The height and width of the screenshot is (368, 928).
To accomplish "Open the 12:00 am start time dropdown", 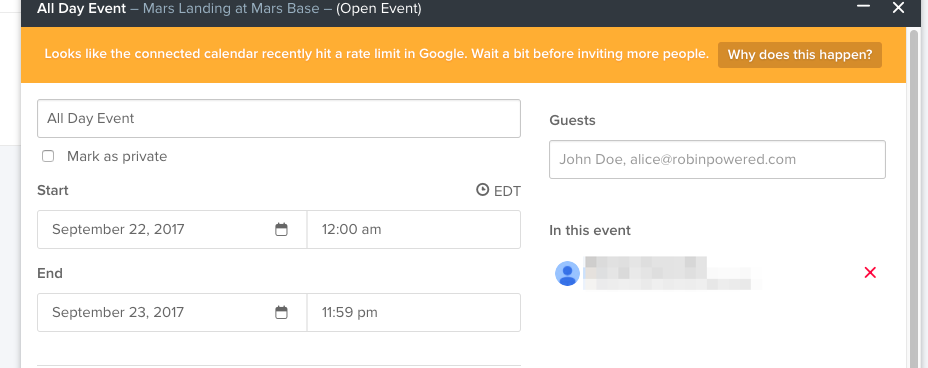I will click(x=414, y=230).
